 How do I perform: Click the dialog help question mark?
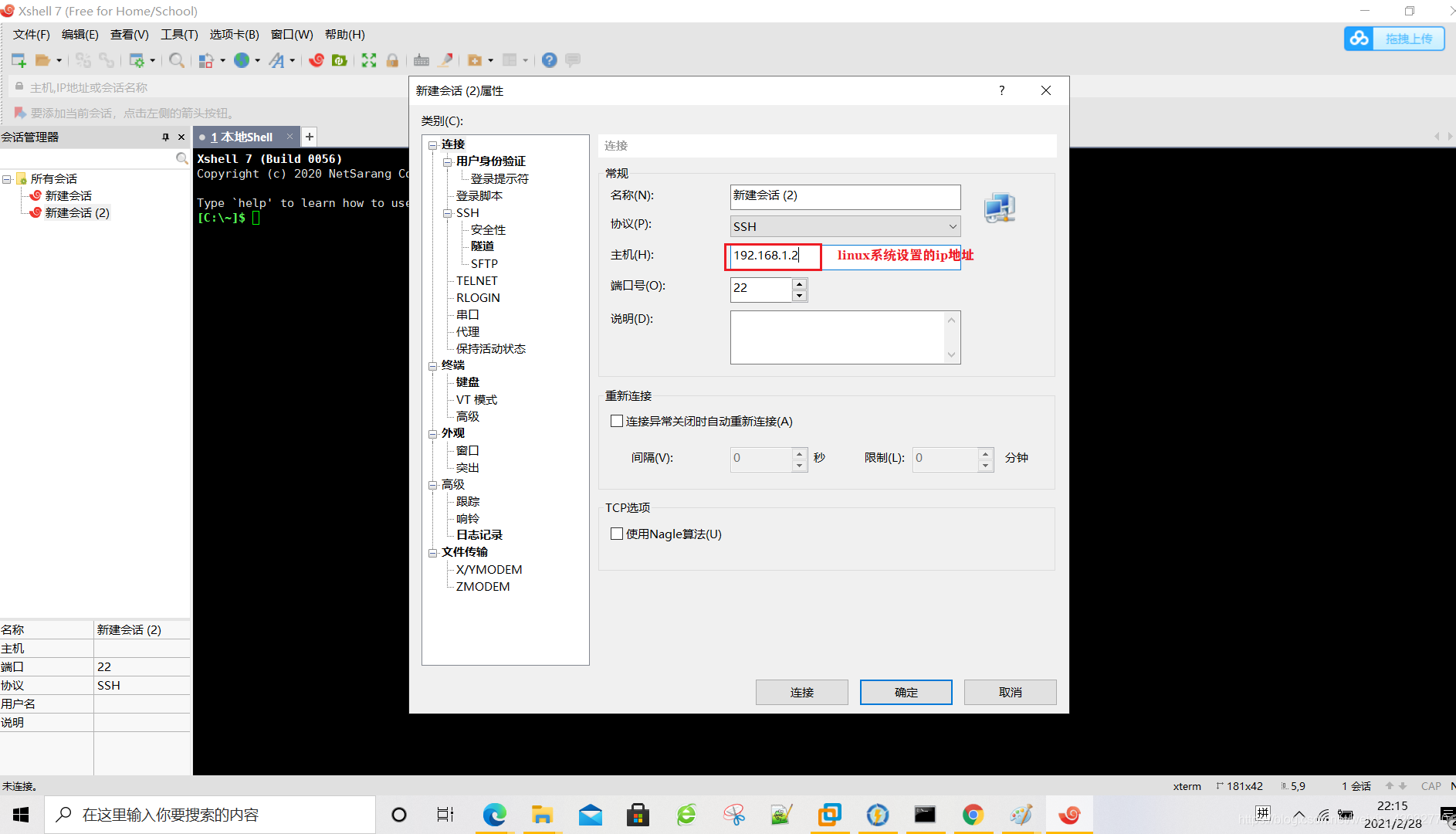pyautogui.click(x=1002, y=90)
